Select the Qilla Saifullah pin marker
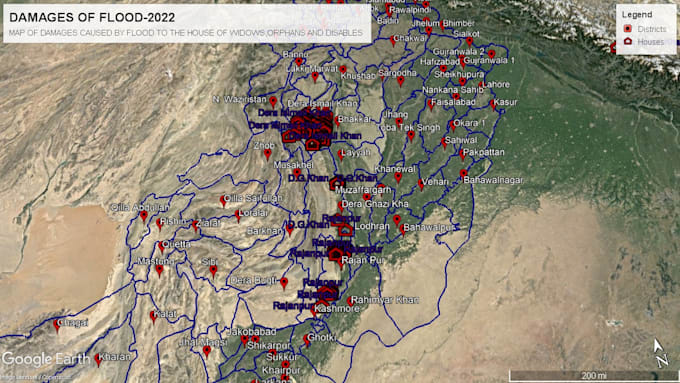This screenshot has width=680, height=383. [223, 201]
